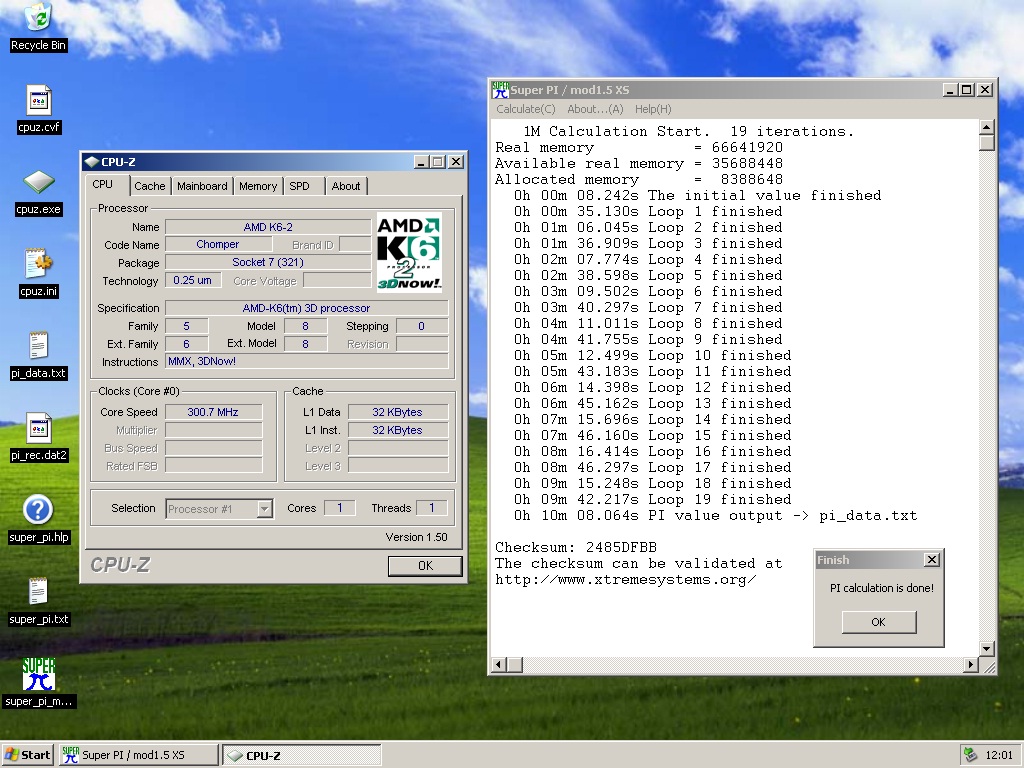Click the xtremesystems.org URL text

point(626,580)
